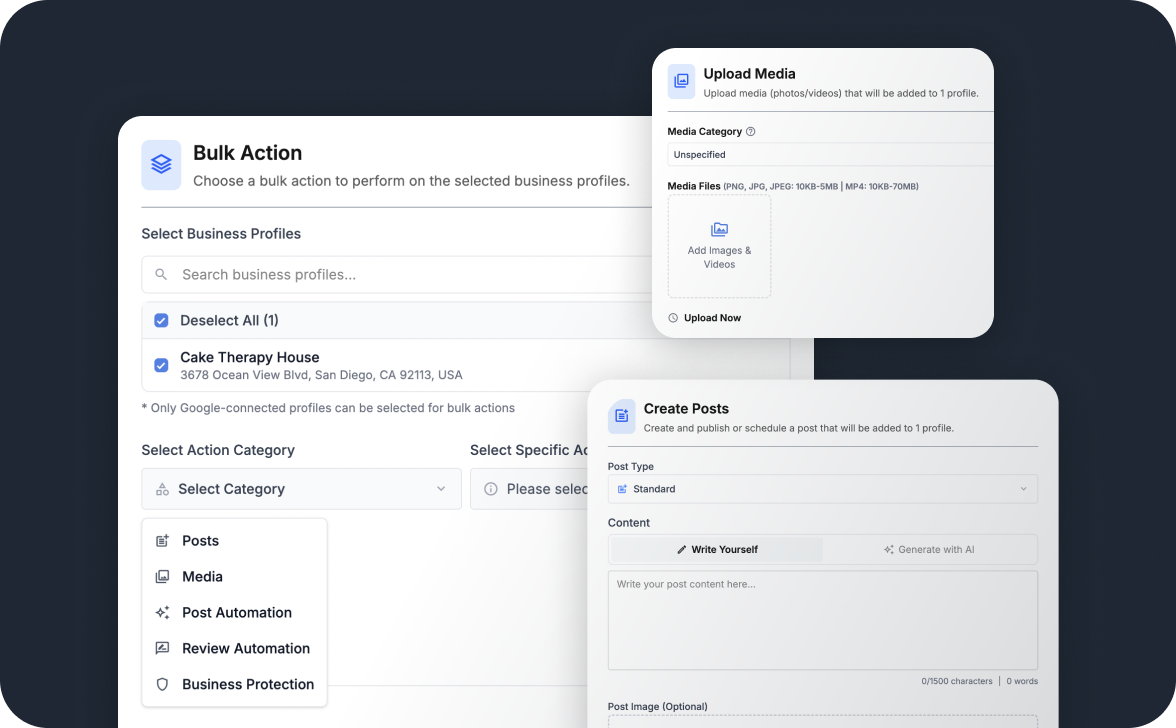Click the Add Images & Videos dropzone
The width and height of the screenshot is (1176, 728).
[x=719, y=247]
